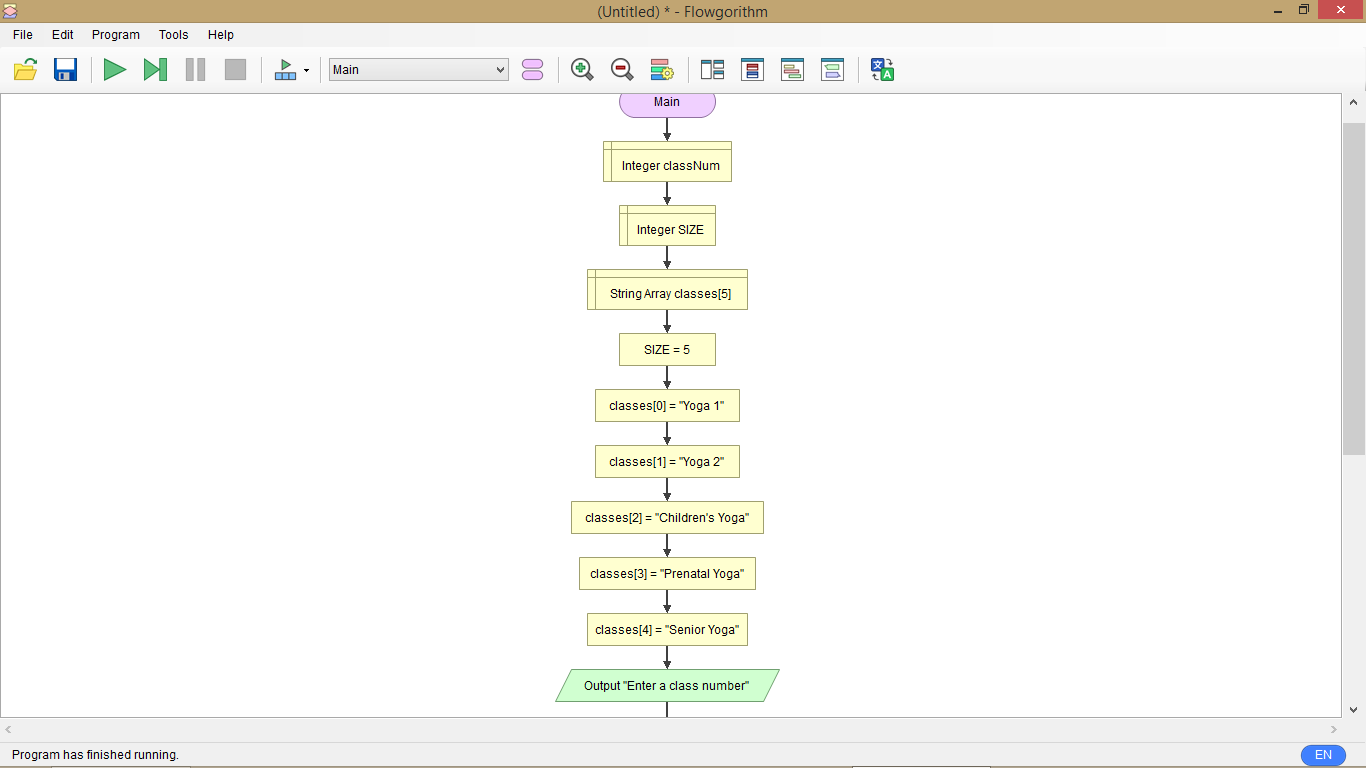Click the Output 'Enter a class number' shape
This screenshot has width=1366, height=768.
(667, 685)
